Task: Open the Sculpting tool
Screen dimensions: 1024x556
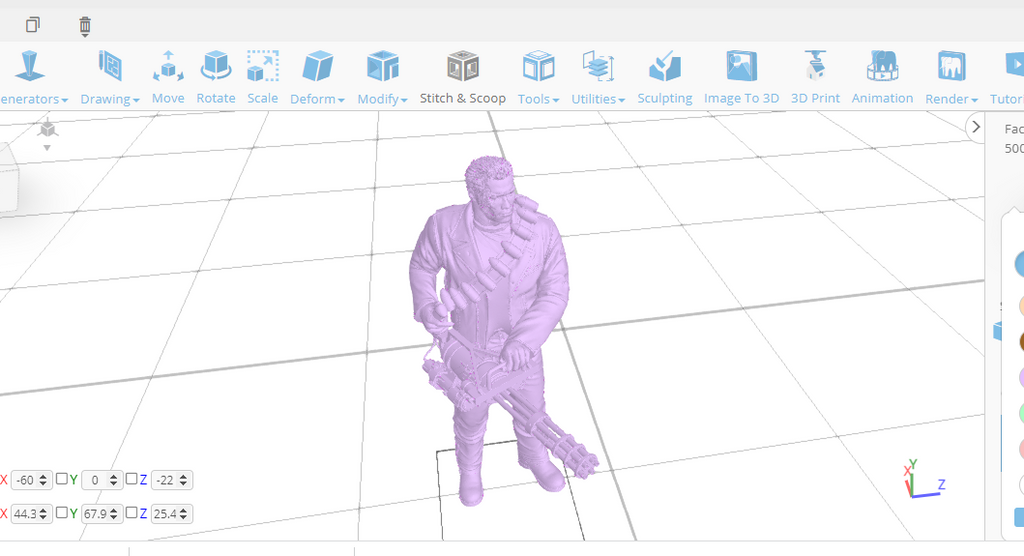Action: [x=664, y=77]
